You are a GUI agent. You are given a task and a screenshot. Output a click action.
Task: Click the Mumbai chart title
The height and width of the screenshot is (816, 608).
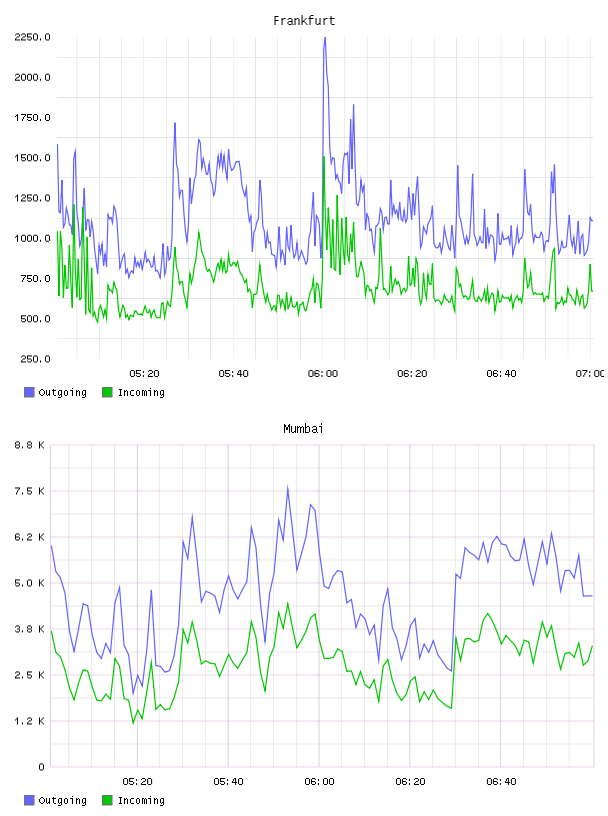click(303, 429)
